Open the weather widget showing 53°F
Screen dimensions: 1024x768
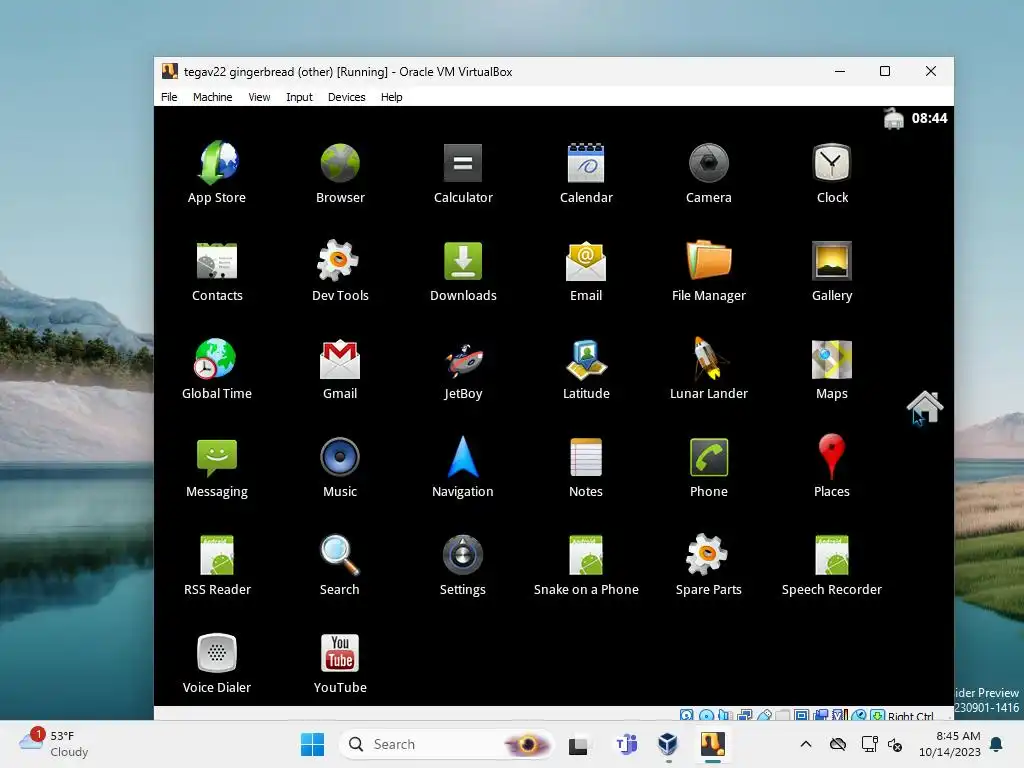[x=55, y=744]
